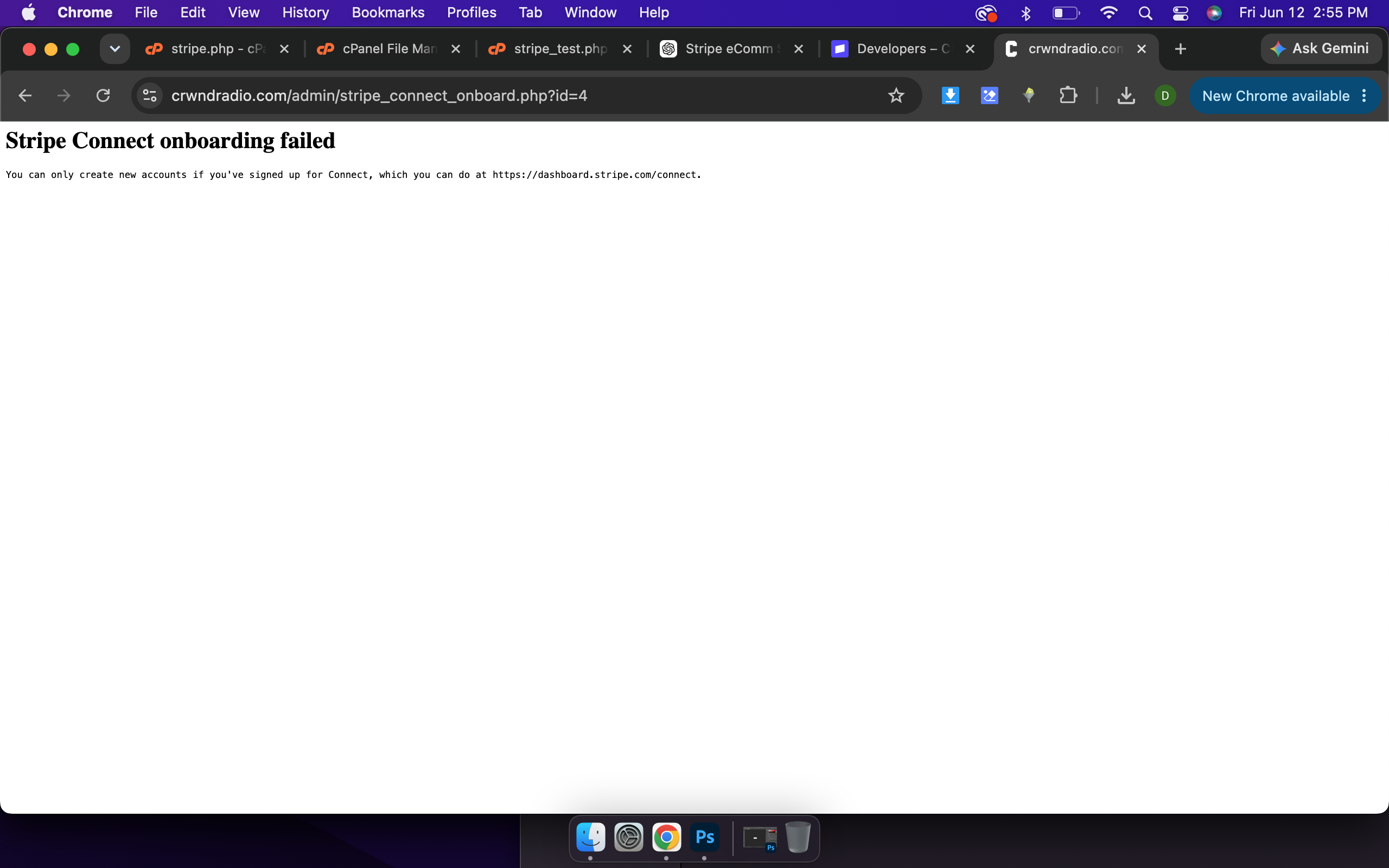Click the Bluetooth status icon
Screen dimensions: 1389x868
(x=1025, y=12)
